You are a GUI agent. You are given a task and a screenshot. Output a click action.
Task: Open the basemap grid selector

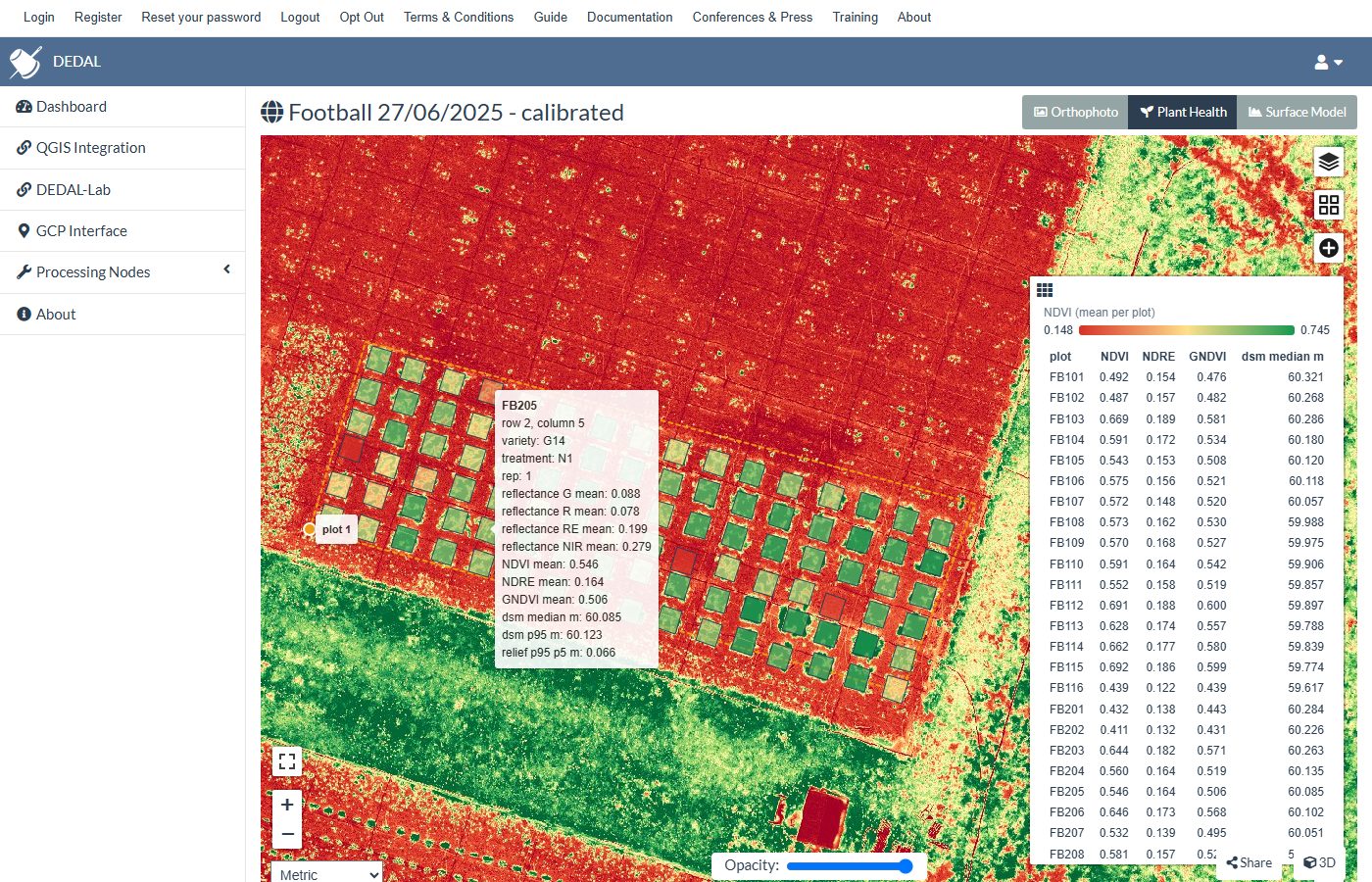(x=1329, y=205)
